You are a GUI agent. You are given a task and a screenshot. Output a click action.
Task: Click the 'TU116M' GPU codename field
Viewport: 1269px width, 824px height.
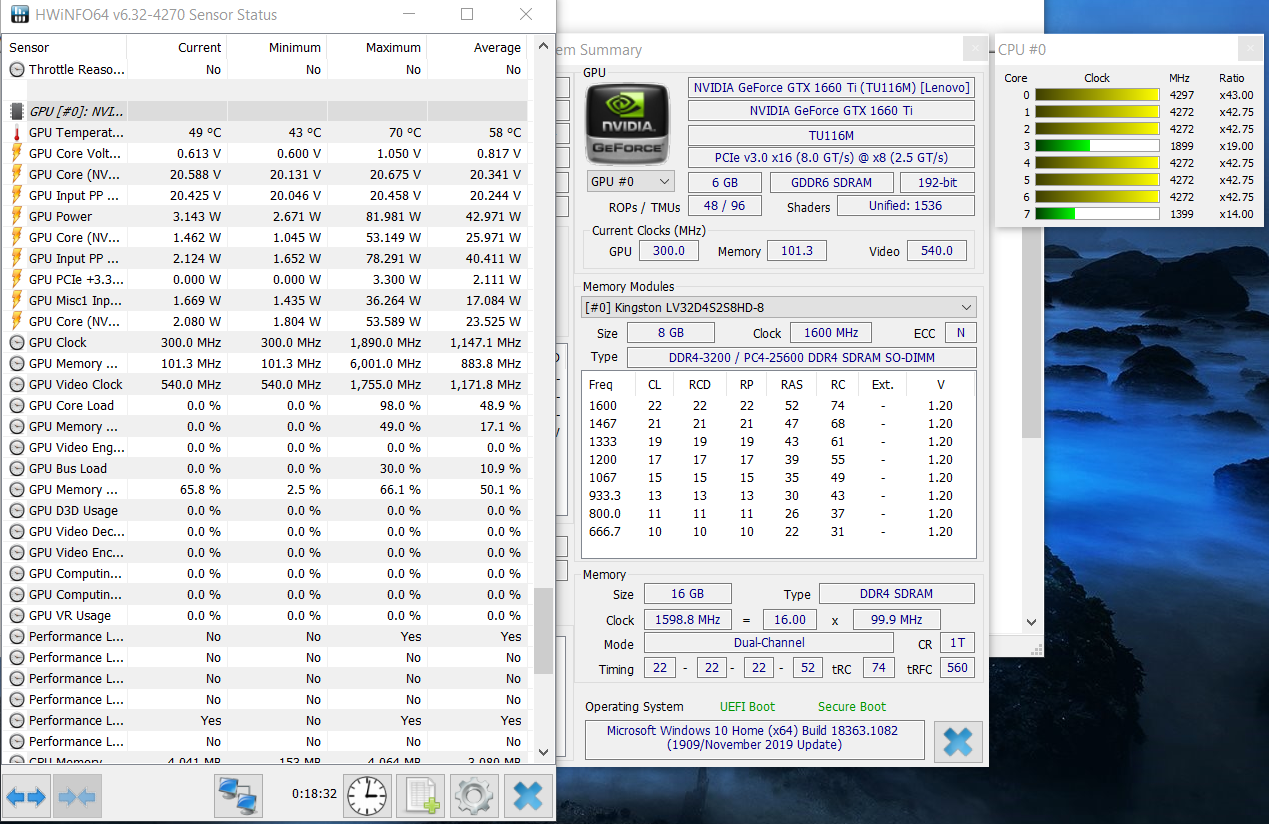[831, 135]
